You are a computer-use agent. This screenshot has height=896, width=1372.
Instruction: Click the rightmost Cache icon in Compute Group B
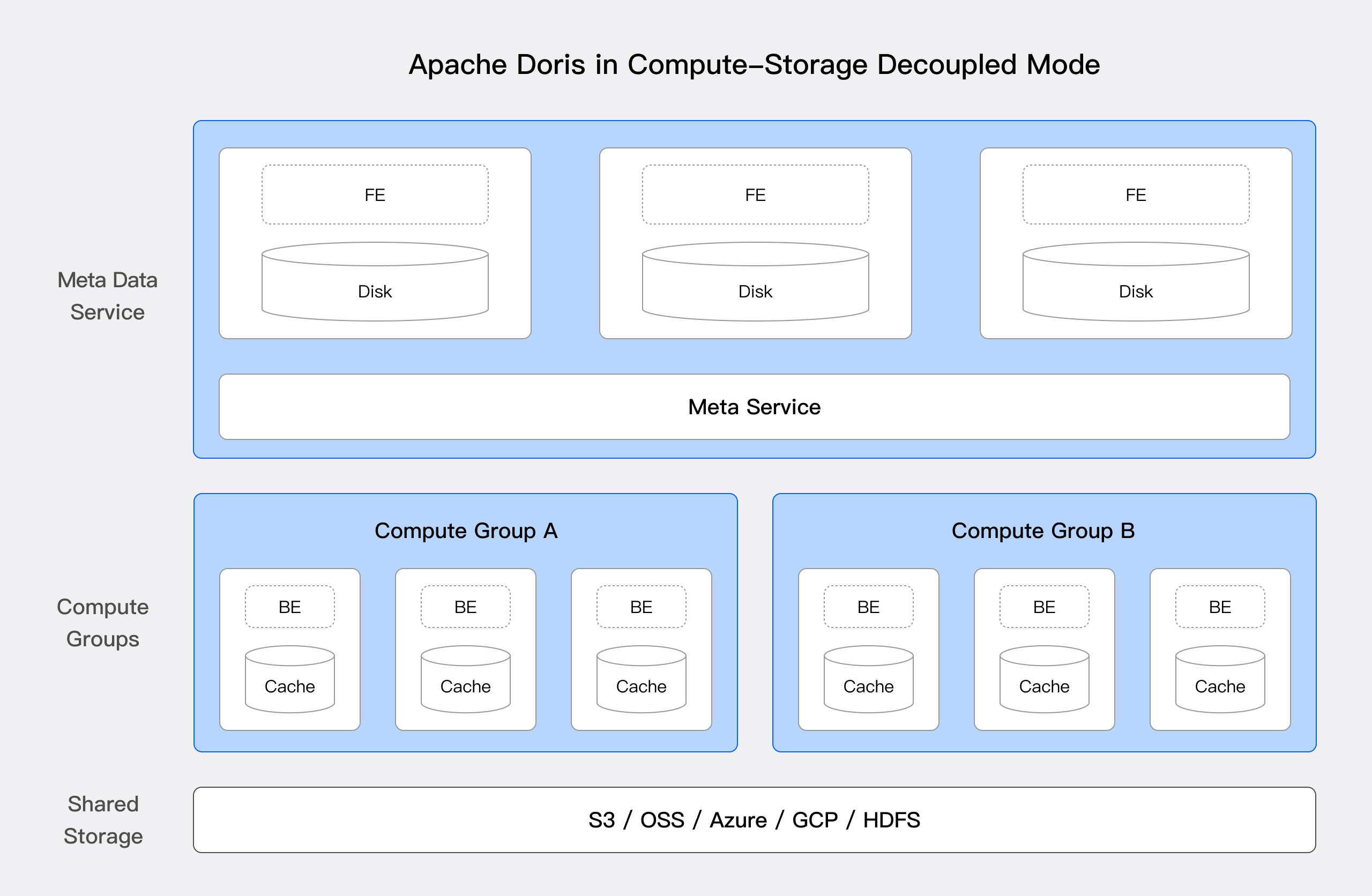[1219, 681]
